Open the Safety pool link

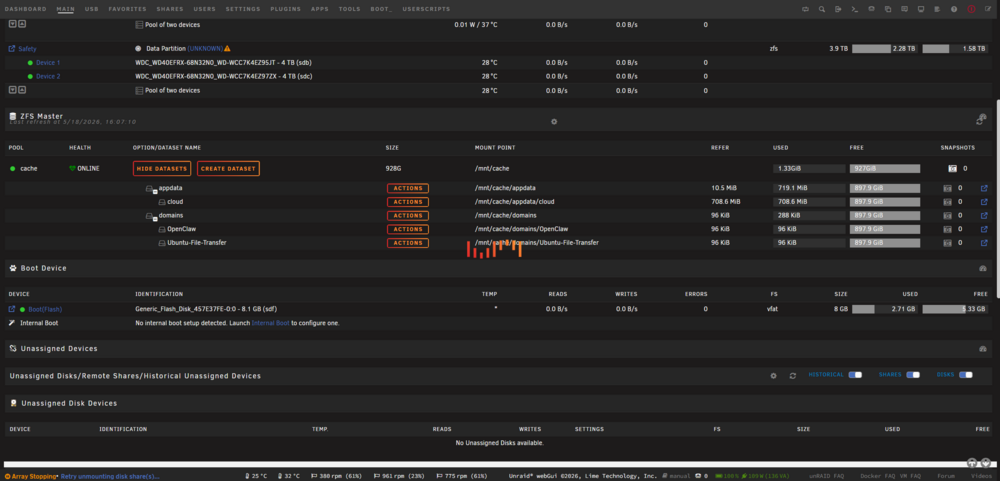27,48
